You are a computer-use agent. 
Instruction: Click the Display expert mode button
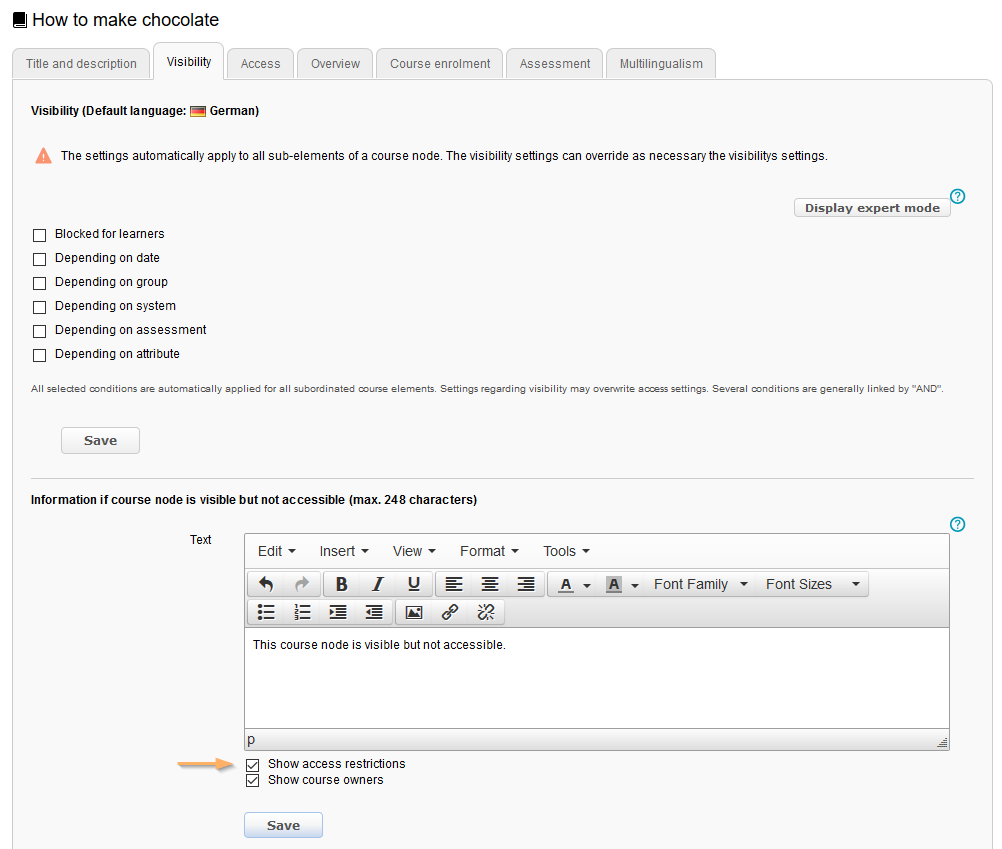(872, 208)
